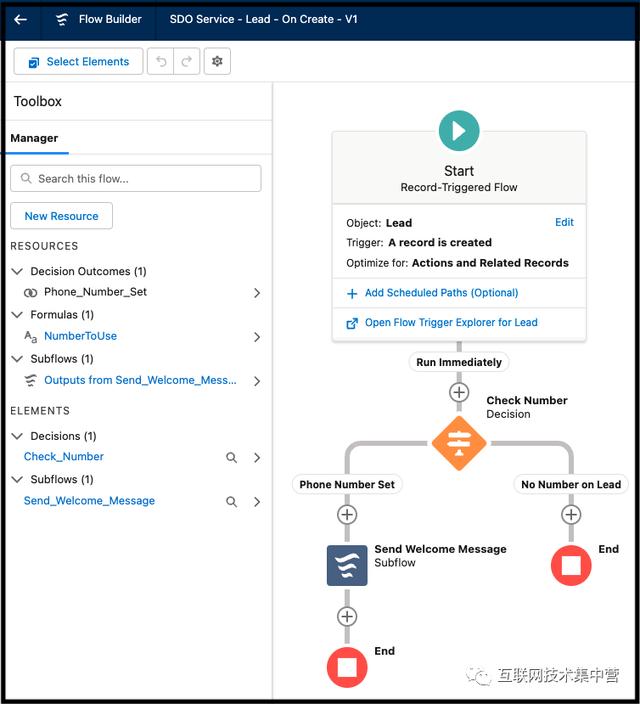
Task: Click the back arrow in header
Action: (21, 19)
